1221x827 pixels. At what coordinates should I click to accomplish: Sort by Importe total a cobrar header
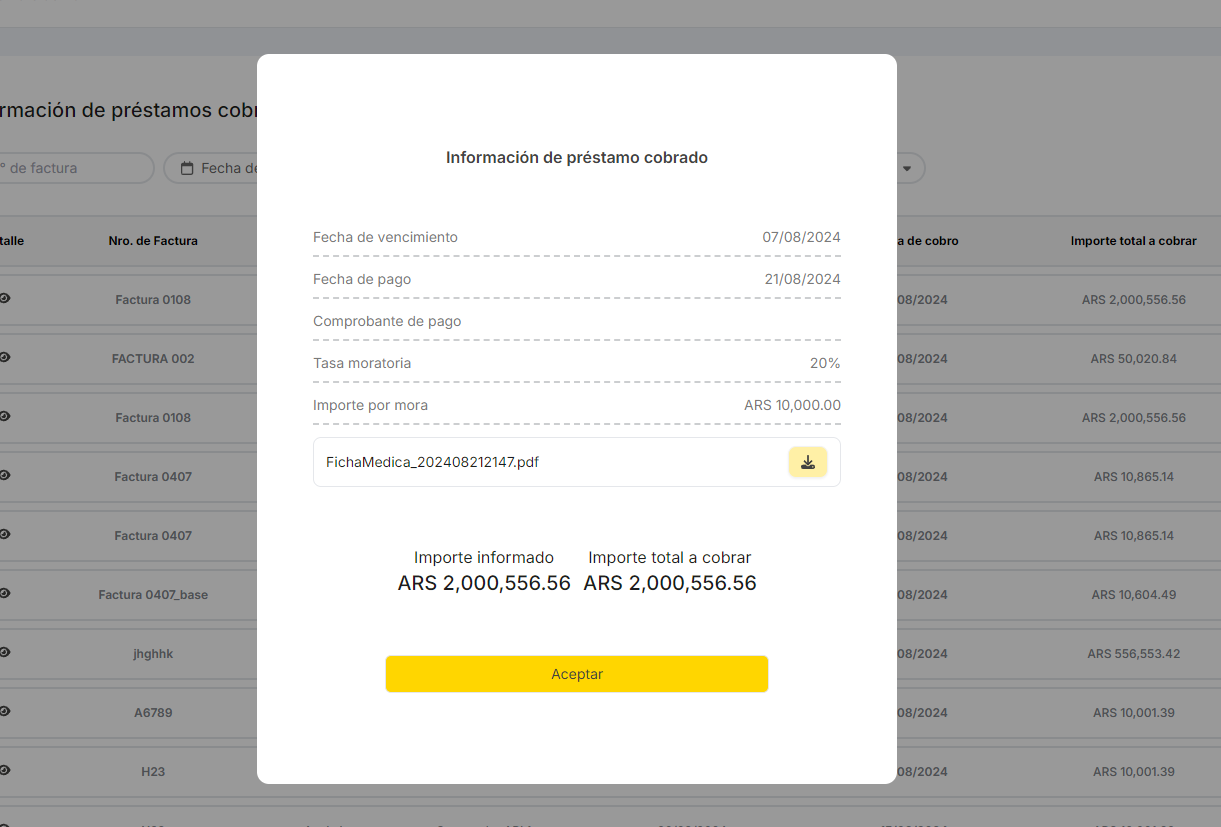pyautogui.click(x=1133, y=241)
